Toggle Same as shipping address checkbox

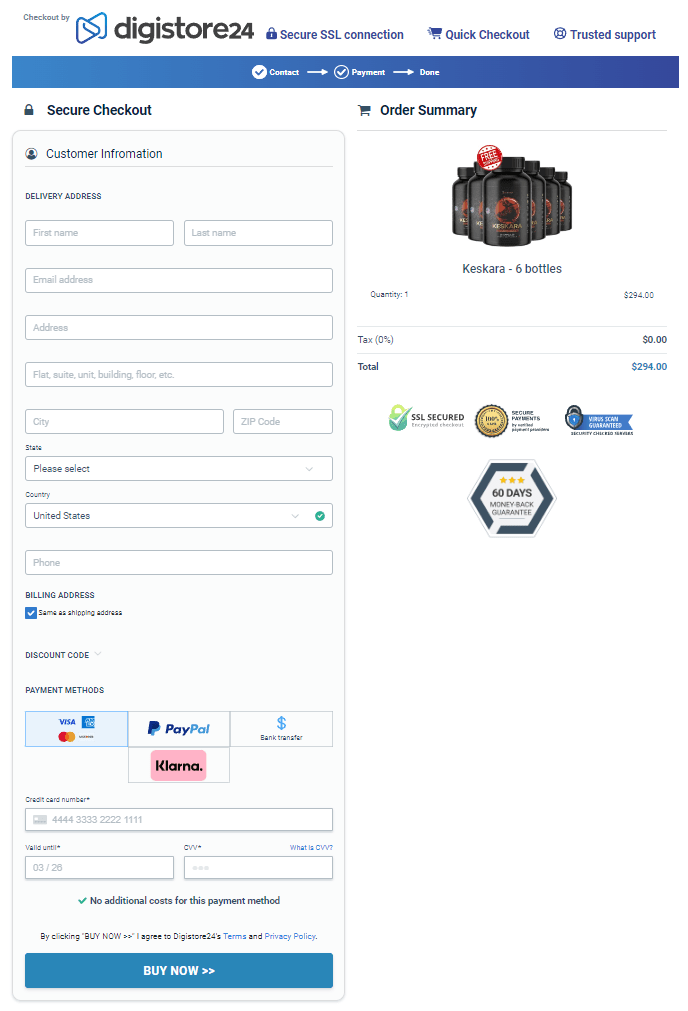[x=31, y=613]
